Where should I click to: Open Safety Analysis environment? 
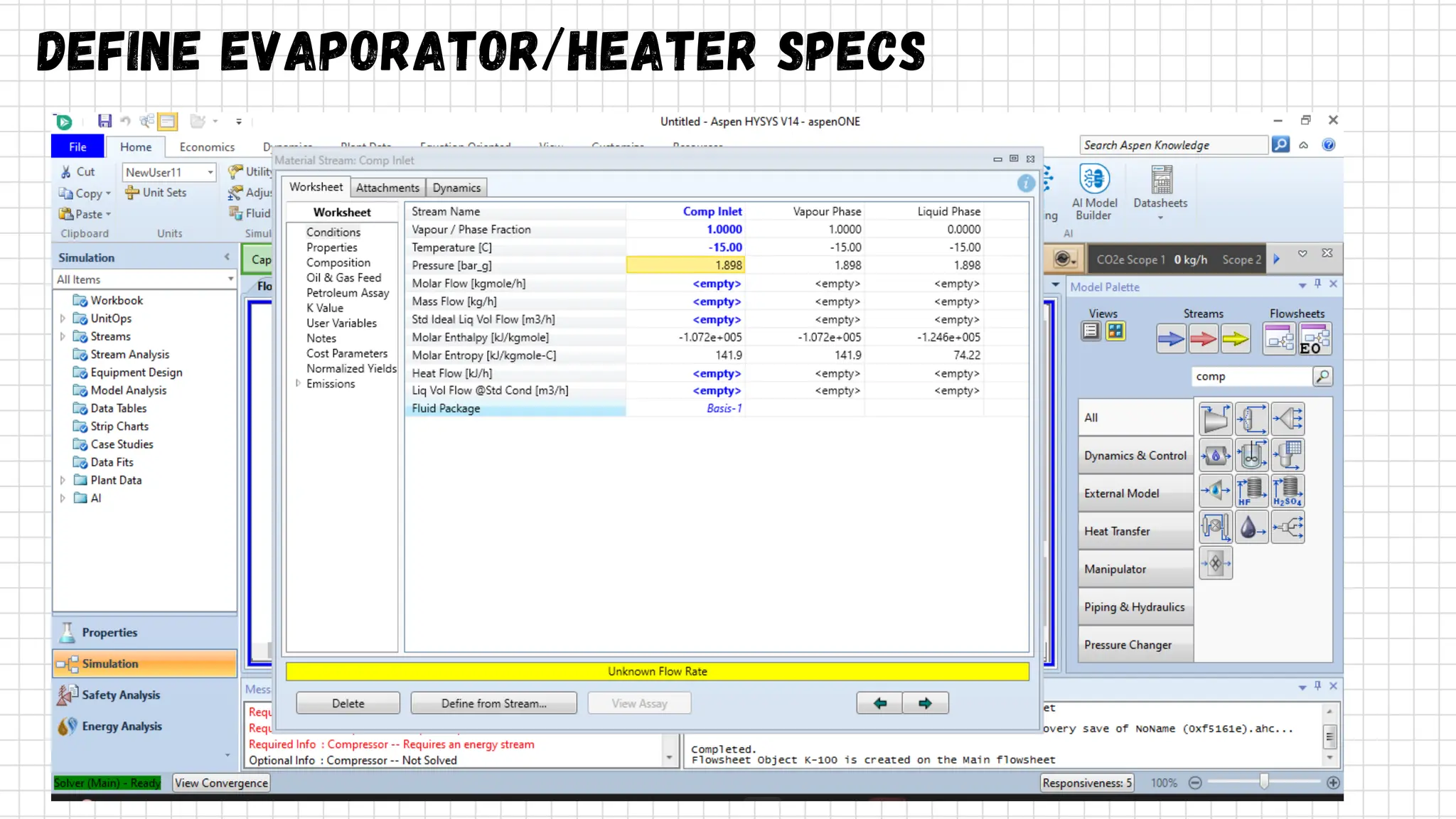click(x=145, y=695)
